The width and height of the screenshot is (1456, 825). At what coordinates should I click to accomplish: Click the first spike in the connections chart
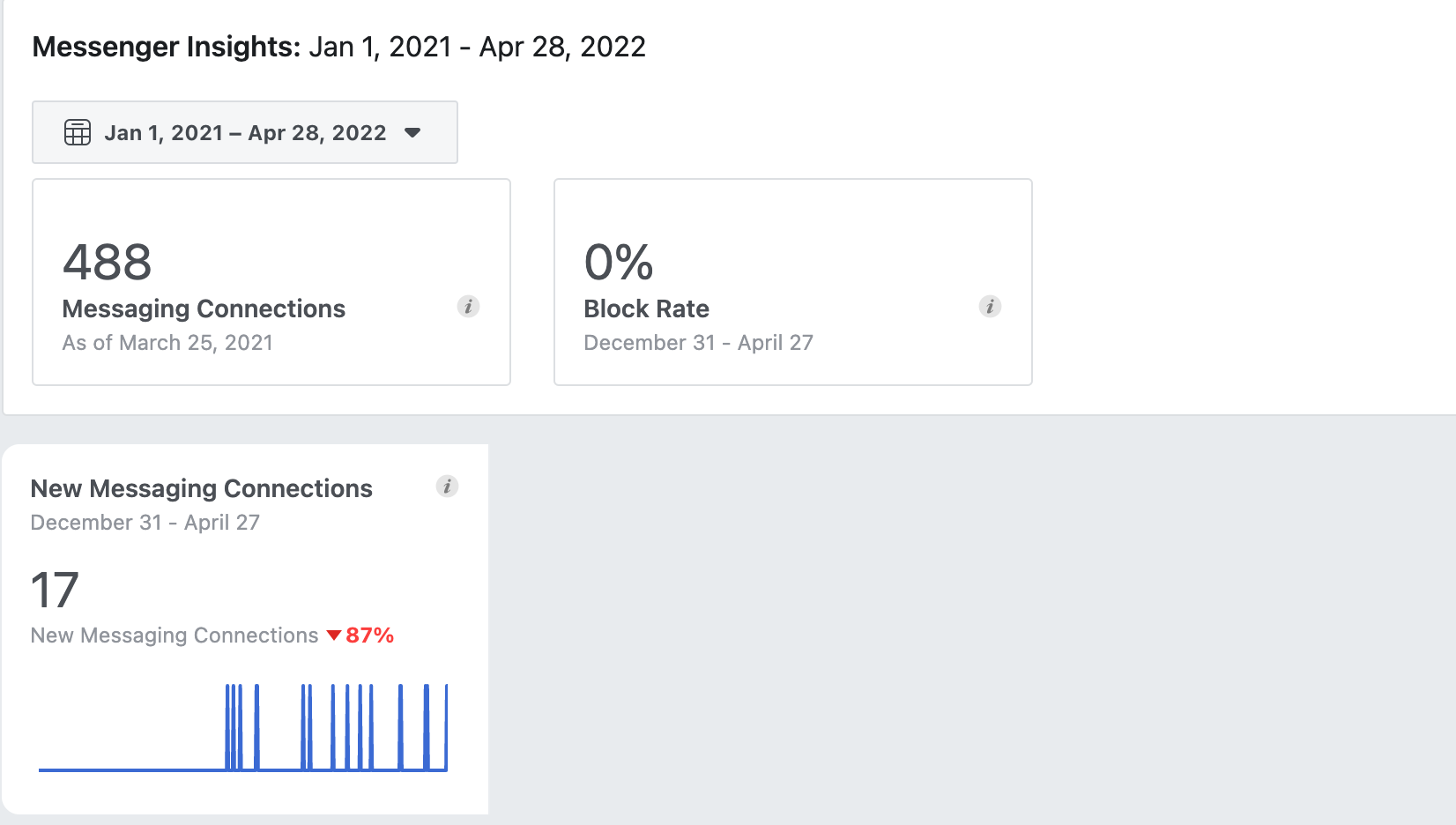[227, 727]
